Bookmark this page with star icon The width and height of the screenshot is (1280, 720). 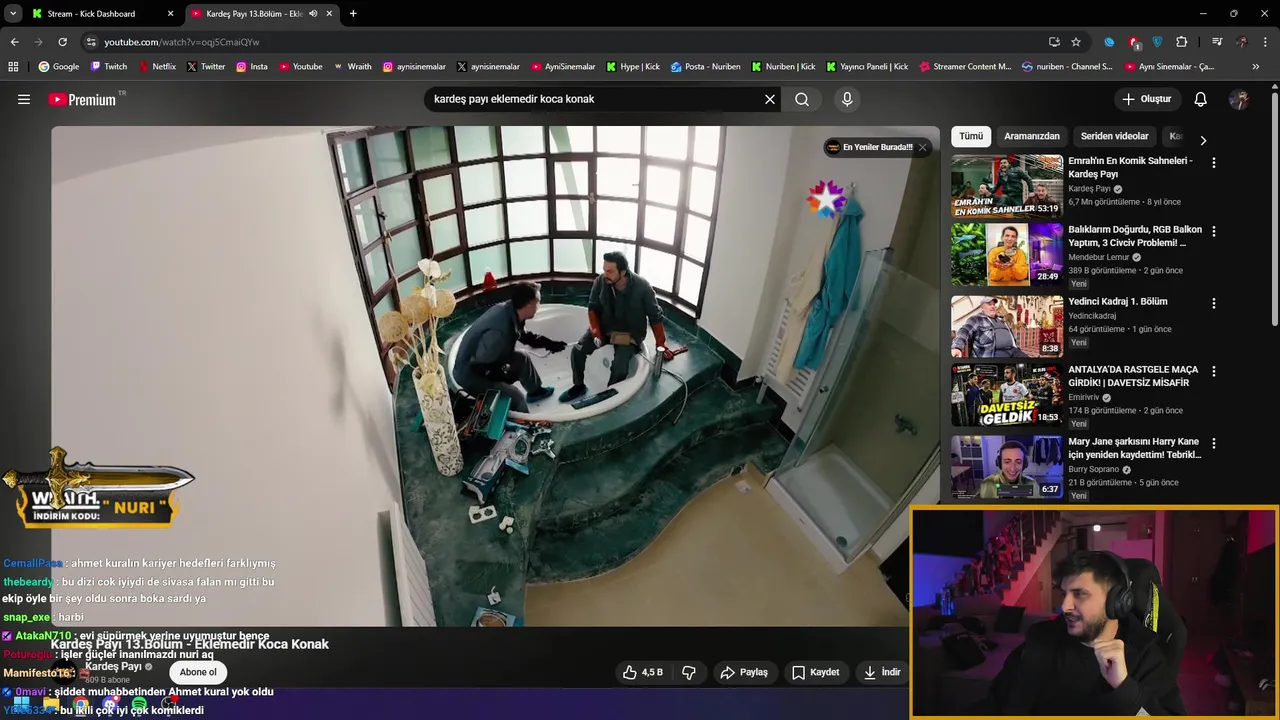tap(1076, 42)
